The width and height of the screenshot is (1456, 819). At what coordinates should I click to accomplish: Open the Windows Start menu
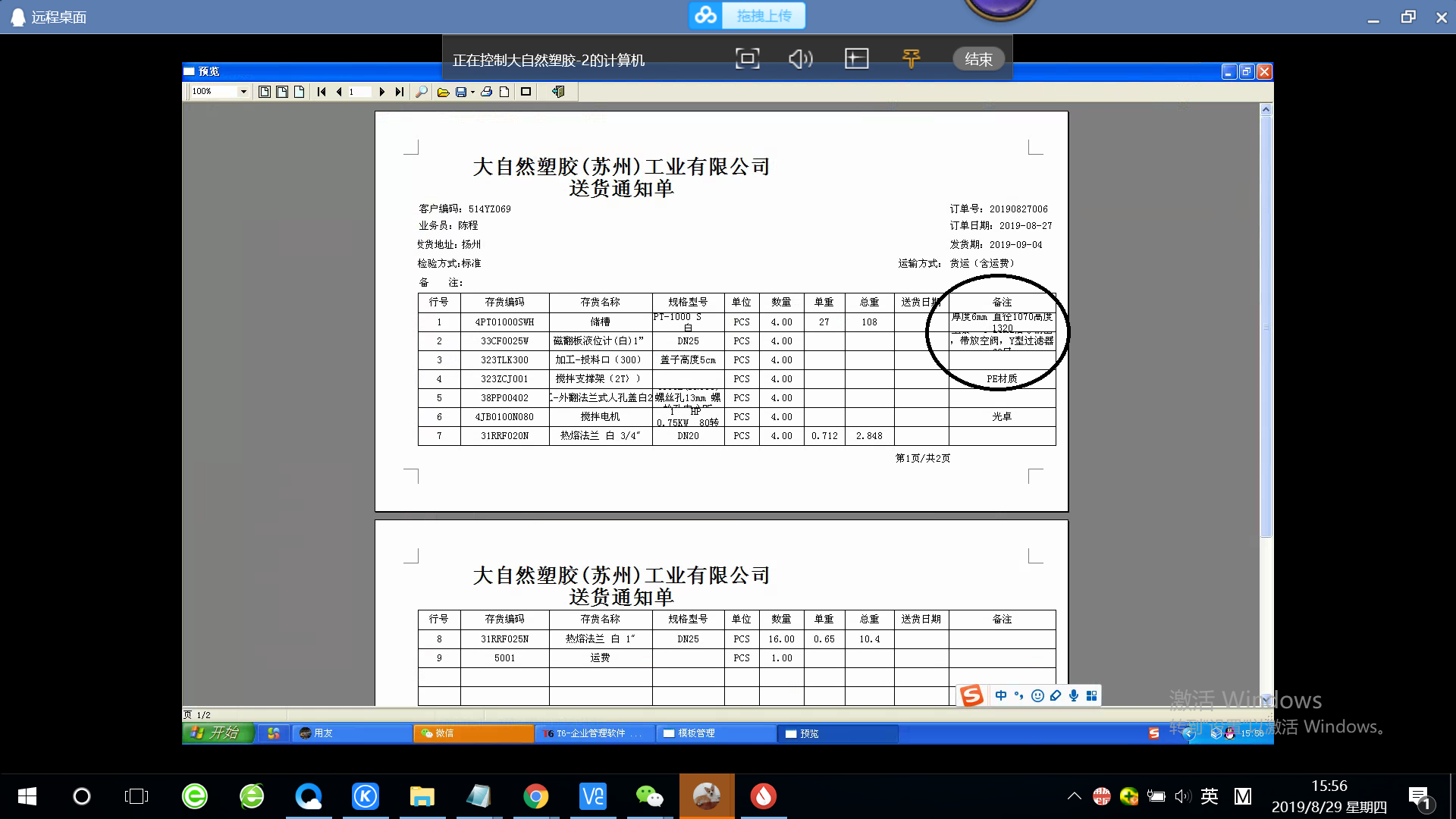[x=27, y=796]
